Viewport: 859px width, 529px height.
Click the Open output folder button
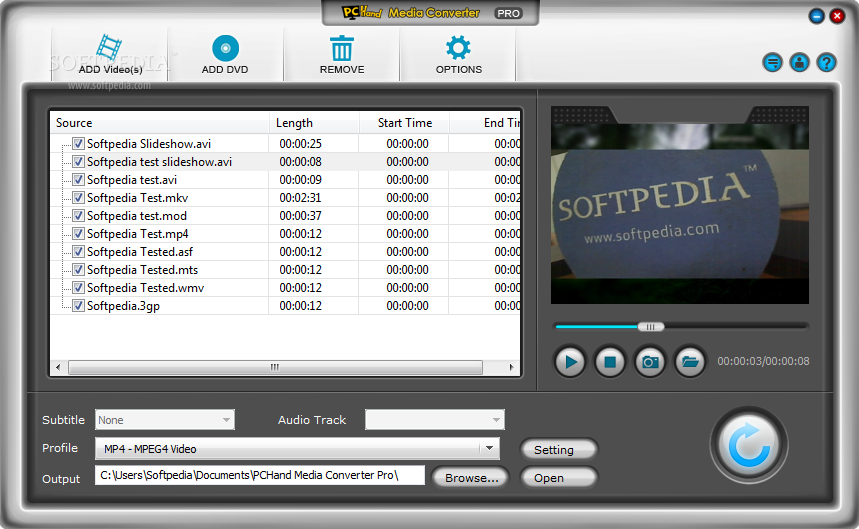[x=558, y=478]
